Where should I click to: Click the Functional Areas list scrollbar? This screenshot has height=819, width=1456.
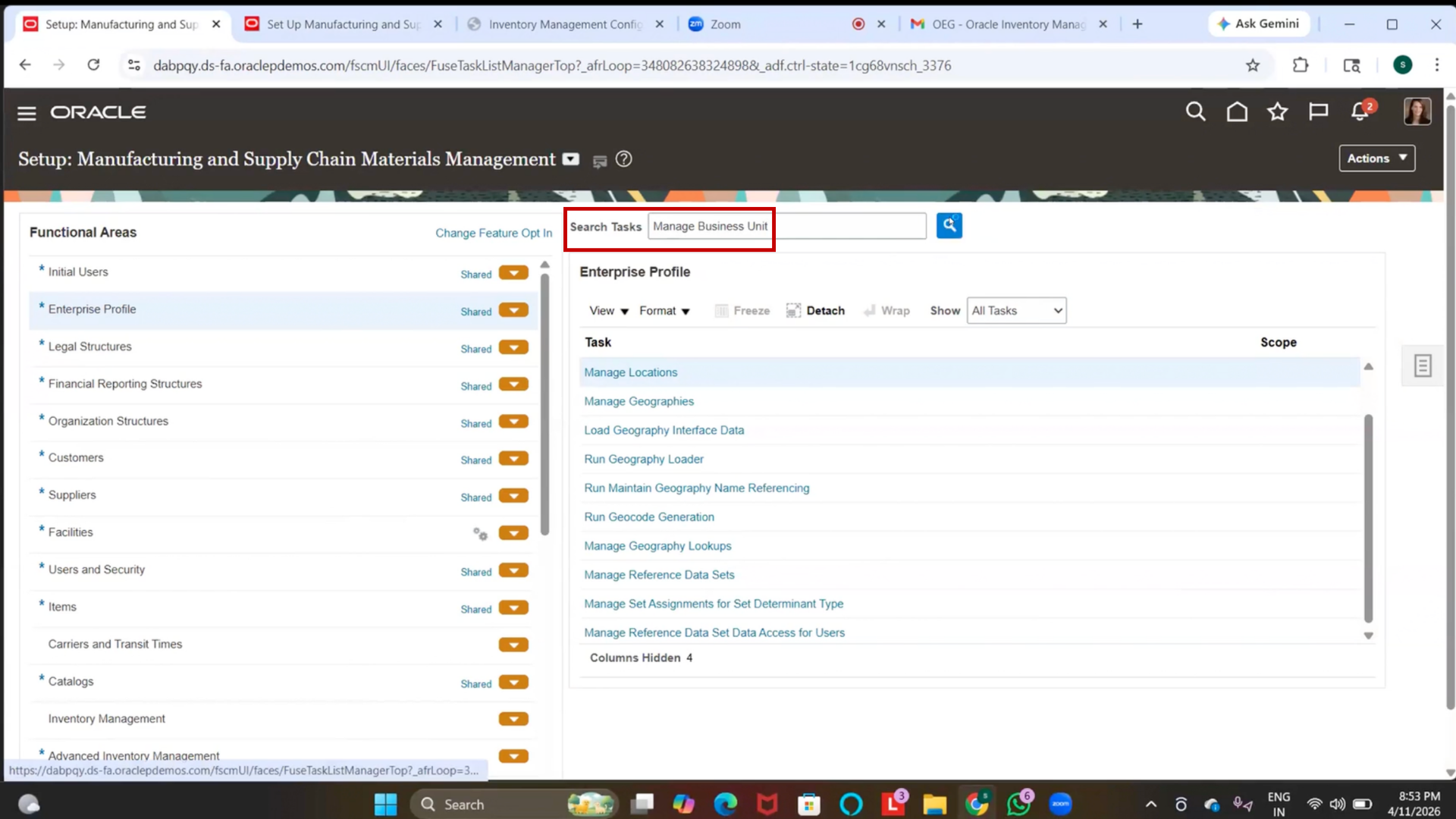coord(544,403)
